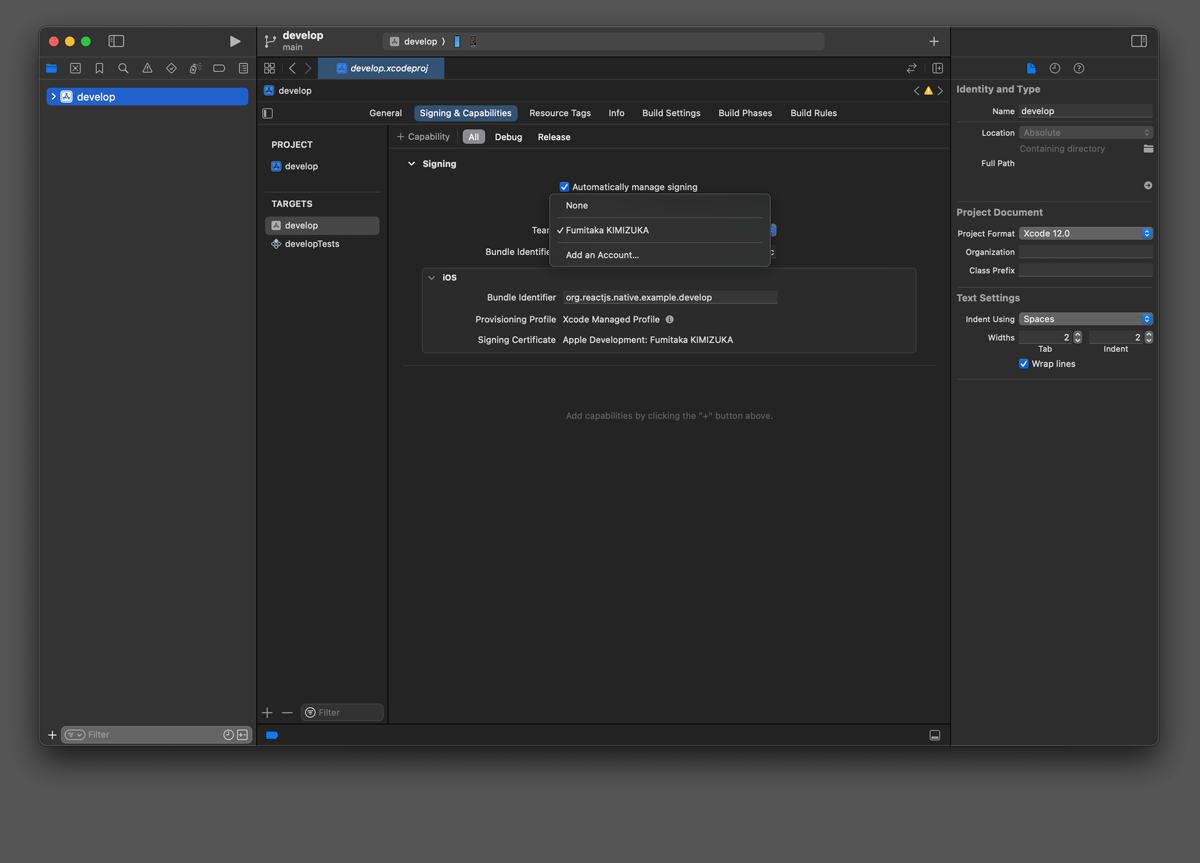The image size is (1200, 863).
Task: Toggle the inspector panel in toolbar
Action: point(1139,41)
